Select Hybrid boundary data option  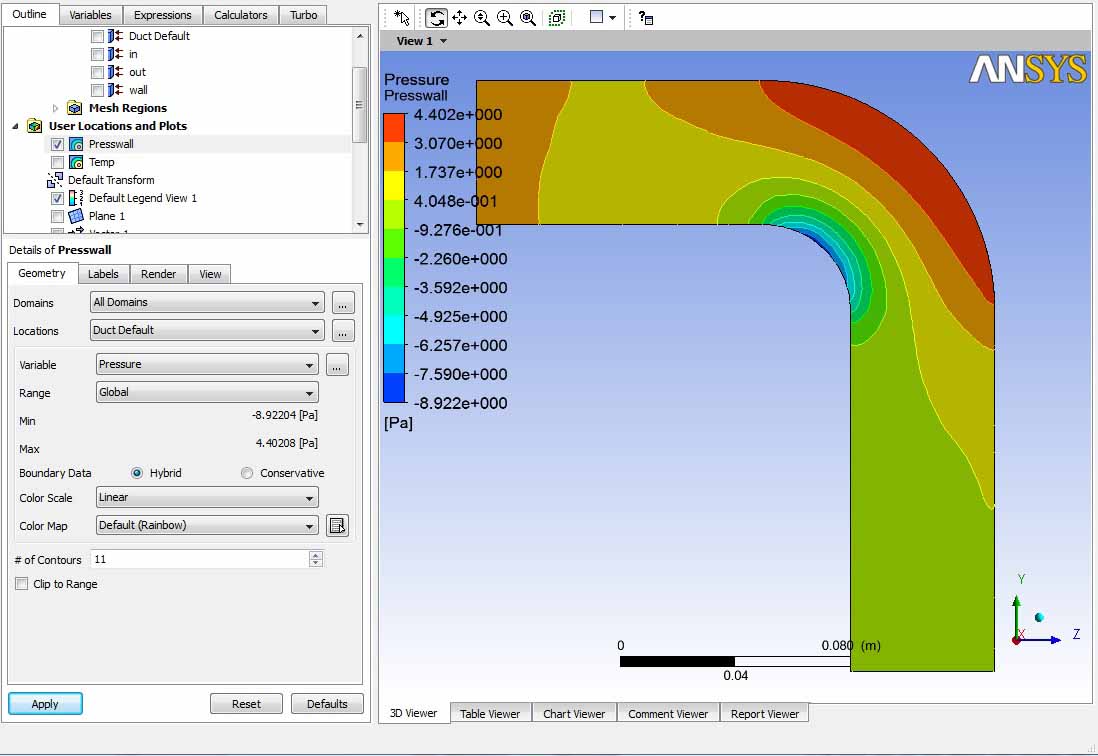pyautogui.click(x=137, y=473)
